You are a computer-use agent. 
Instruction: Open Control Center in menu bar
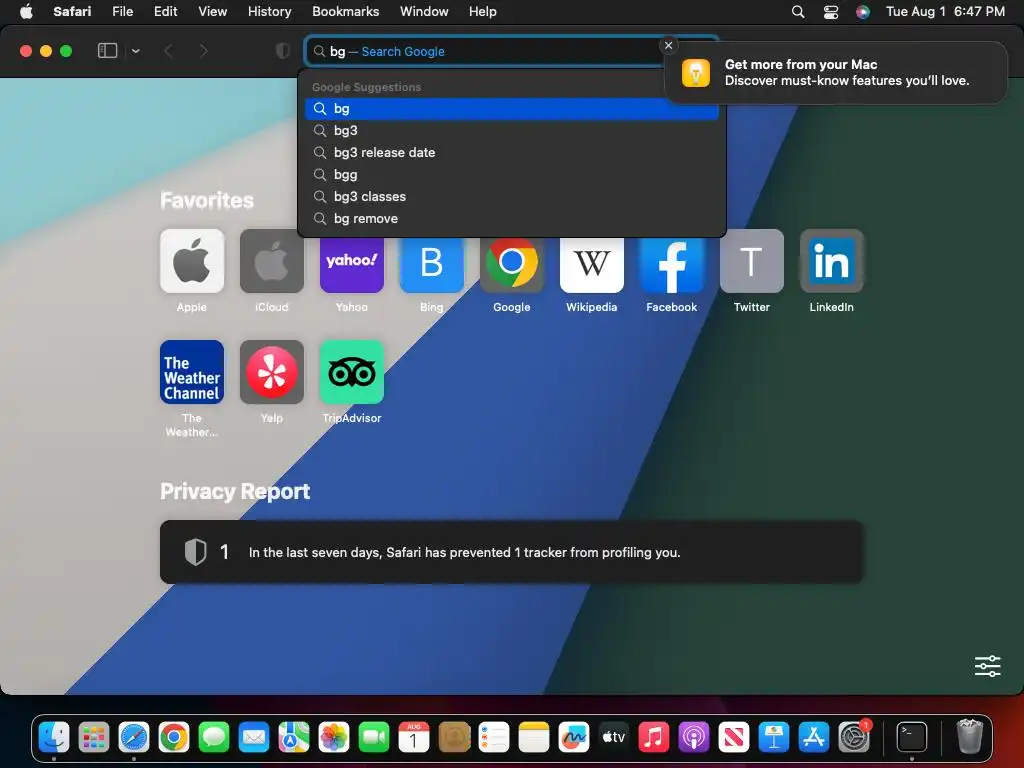[831, 12]
